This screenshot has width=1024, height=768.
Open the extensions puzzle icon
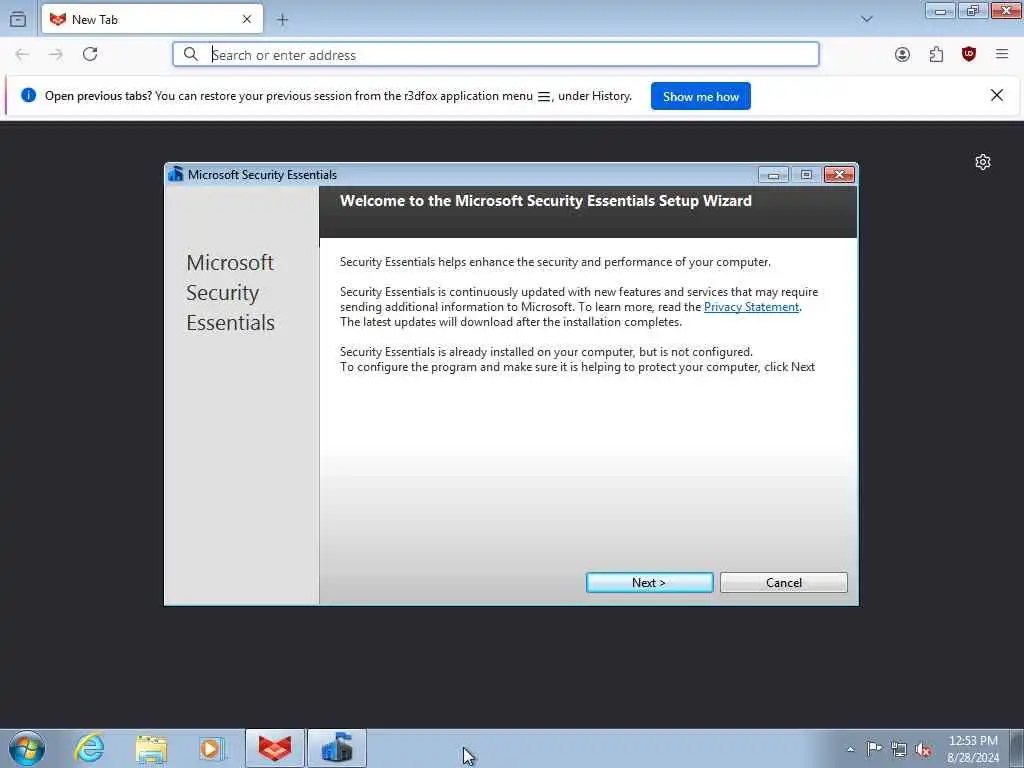[936, 54]
